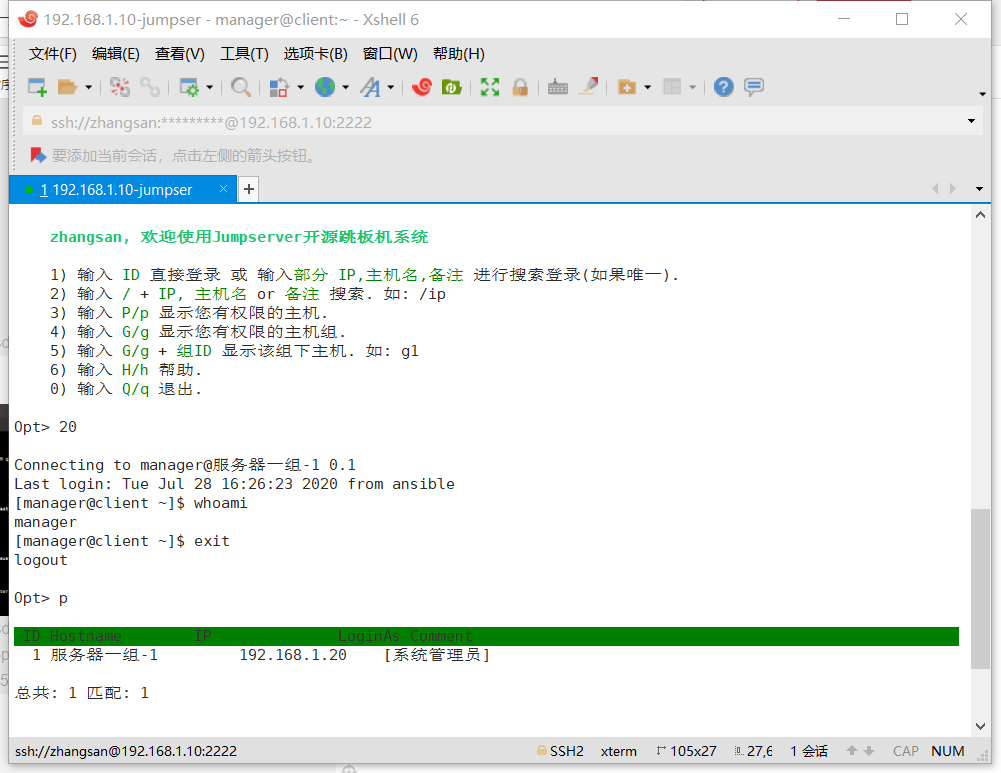Open the 查看(V) menu
This screenshot has width=1001, height=773.
(x=179, y=54)
